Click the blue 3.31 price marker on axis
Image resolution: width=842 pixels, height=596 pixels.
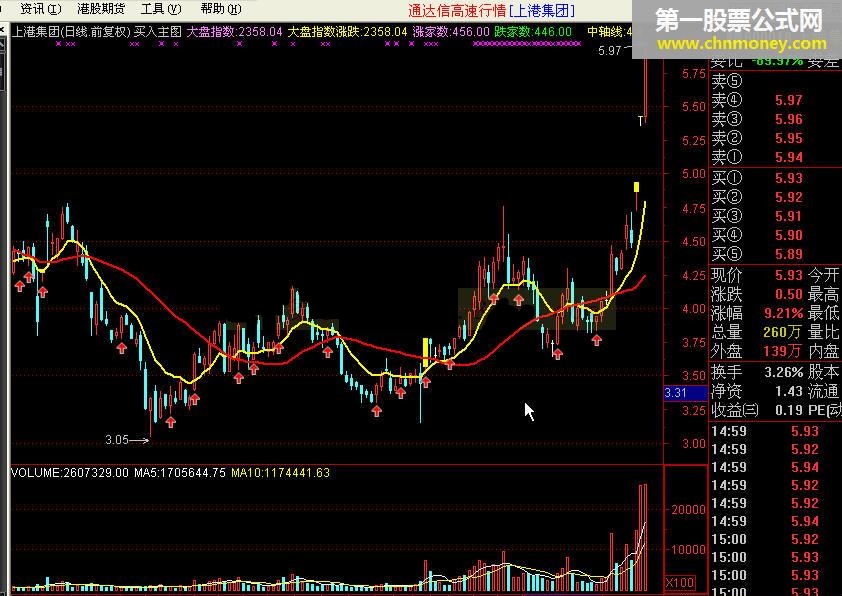tap(686, 393)
